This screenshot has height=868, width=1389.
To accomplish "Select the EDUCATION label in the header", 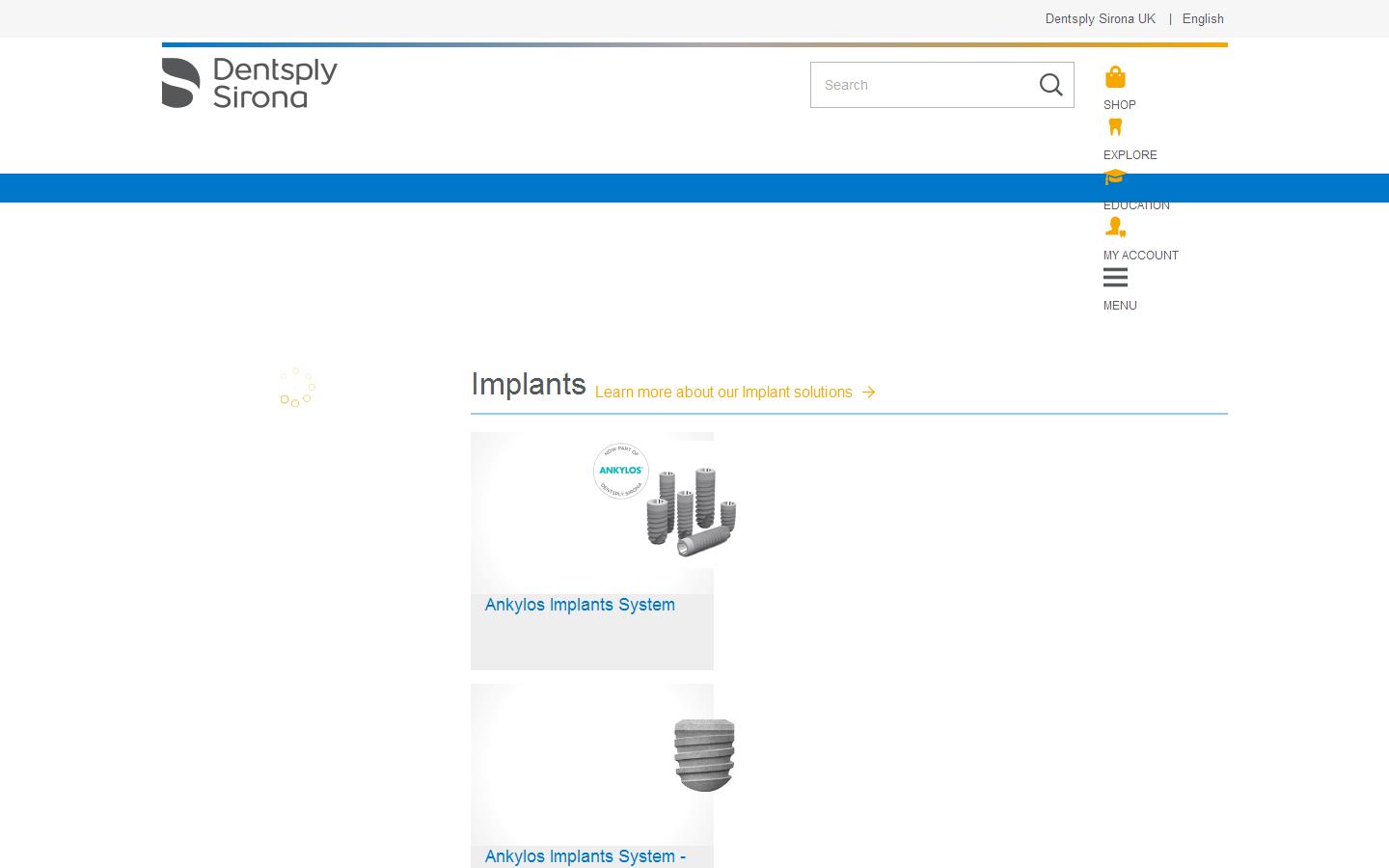I will coord(1136,204).
